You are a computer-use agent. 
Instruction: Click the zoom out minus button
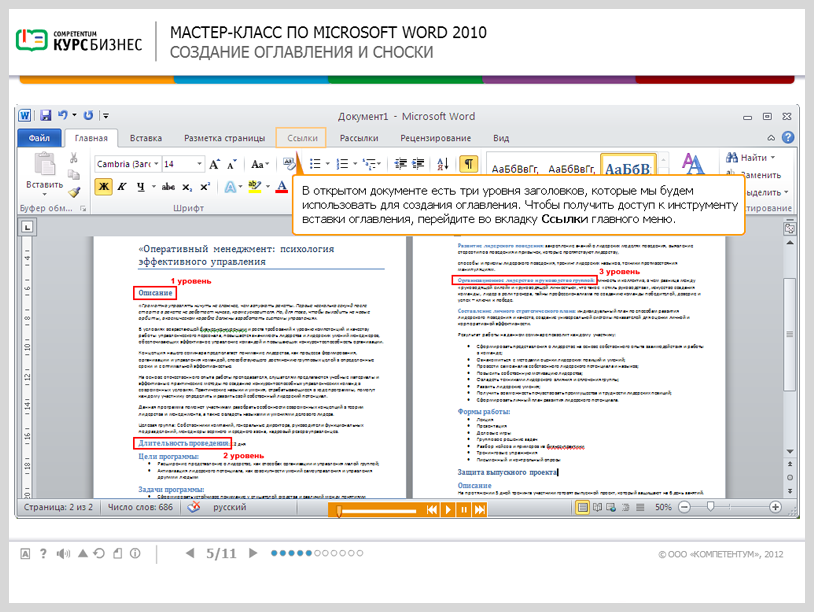point(685,507)
